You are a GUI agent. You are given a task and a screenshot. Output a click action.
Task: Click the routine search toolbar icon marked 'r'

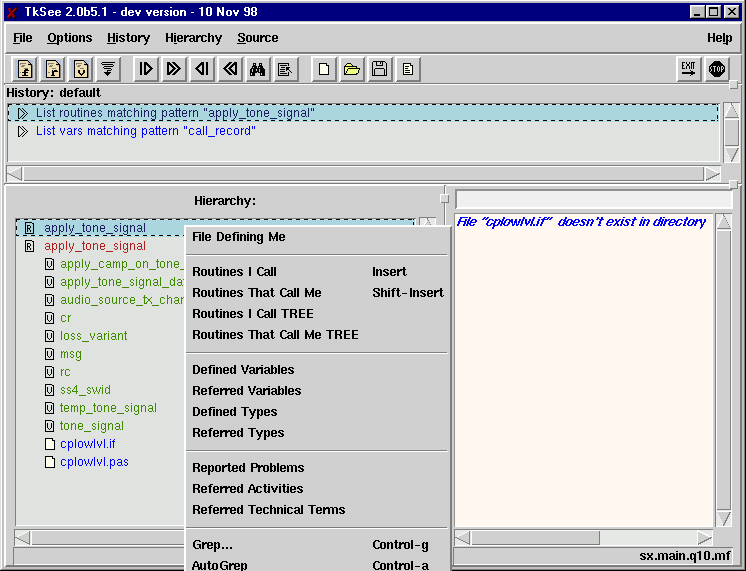(x=52, y=69)
